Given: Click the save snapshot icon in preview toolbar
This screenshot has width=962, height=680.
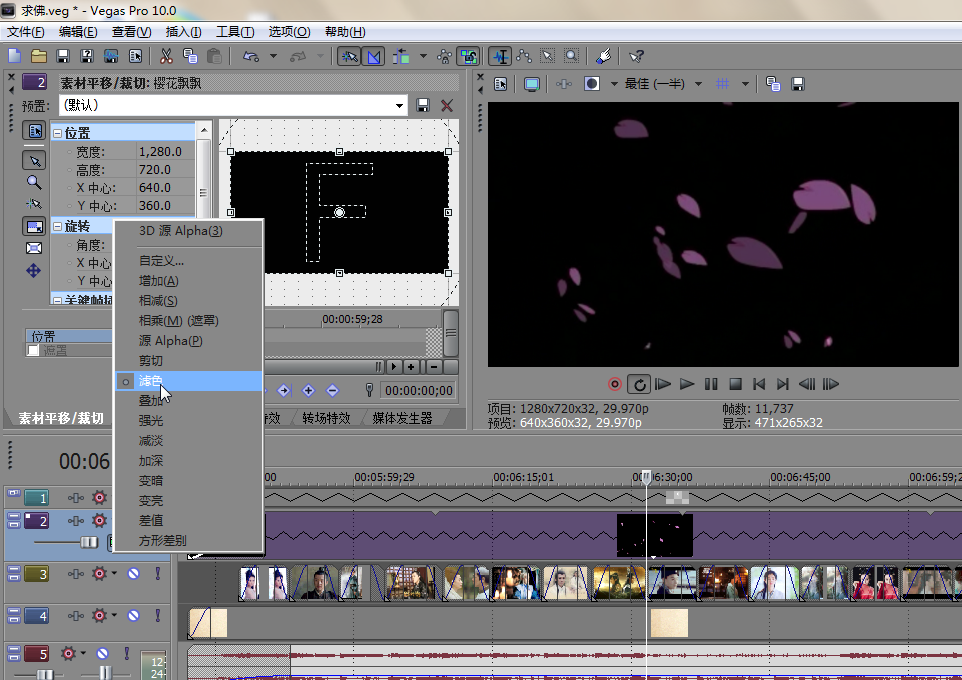Looking at the screenshot, I should [798, 84].
